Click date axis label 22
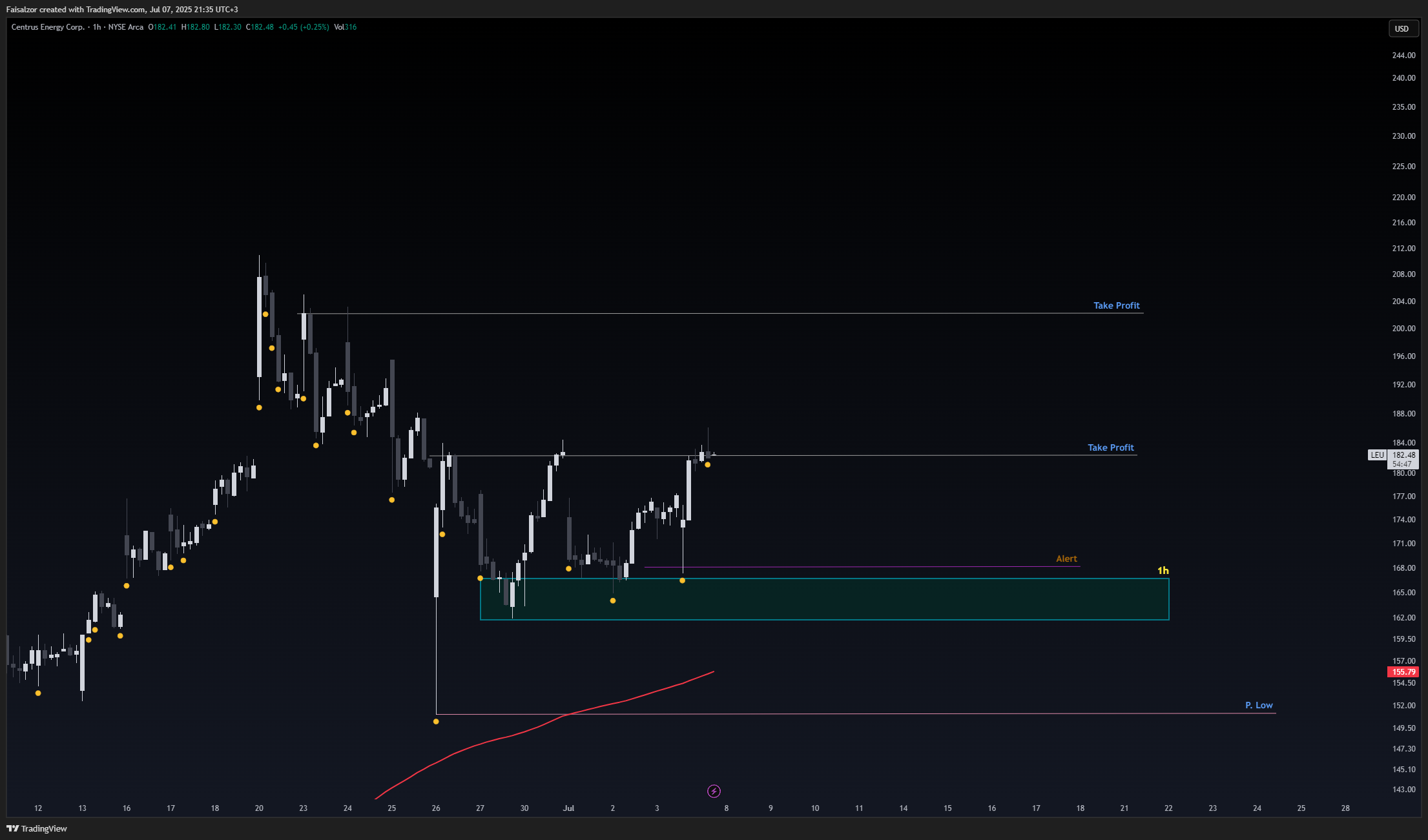Viewport: 1428px width, 840px height. click(x=1168, y=808)
